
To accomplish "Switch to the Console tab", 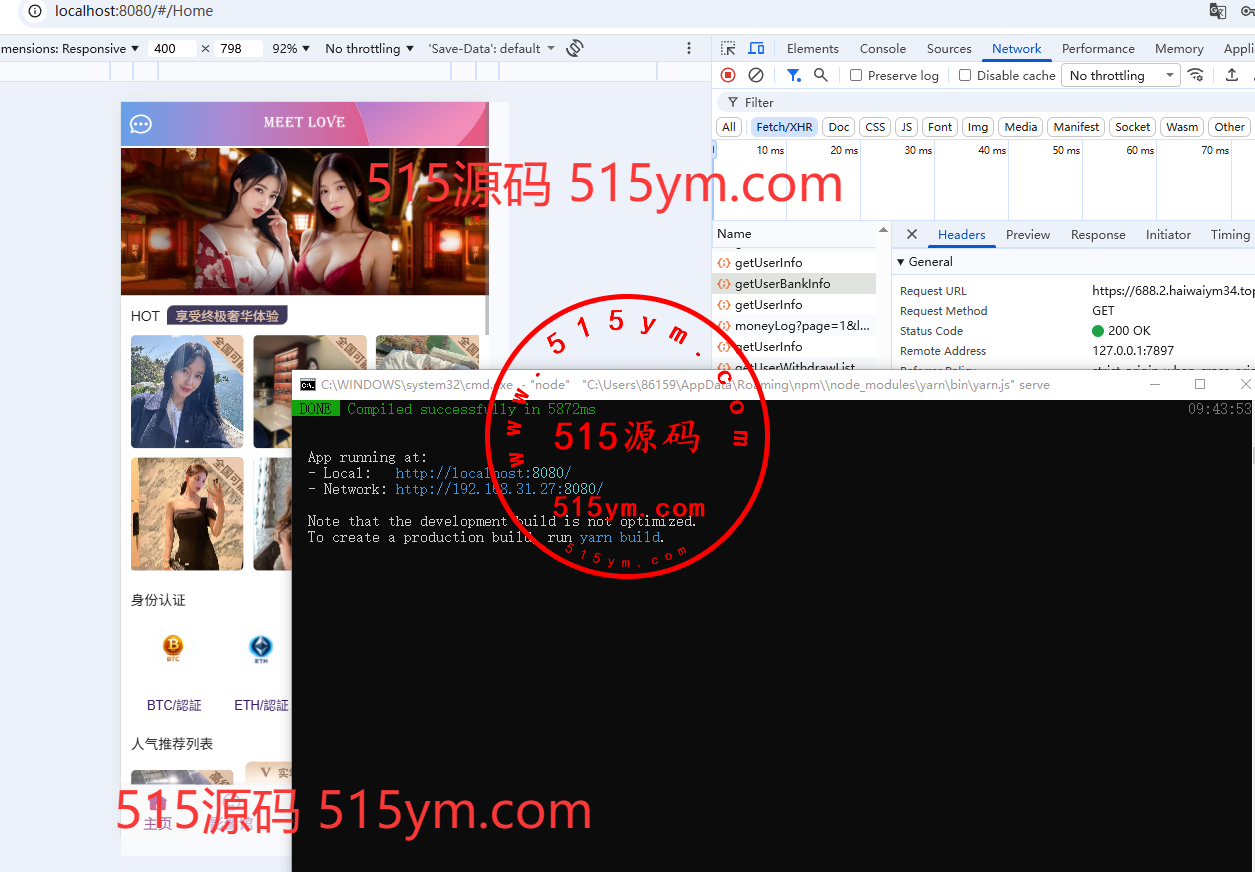I will pyautogui.click(x=882, y=48).
